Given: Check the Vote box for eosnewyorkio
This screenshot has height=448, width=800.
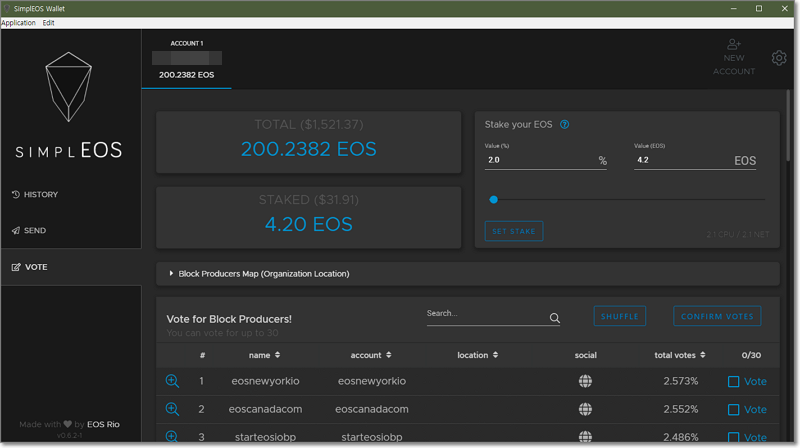Looking at the screenshot, I should tap(733, 382).
